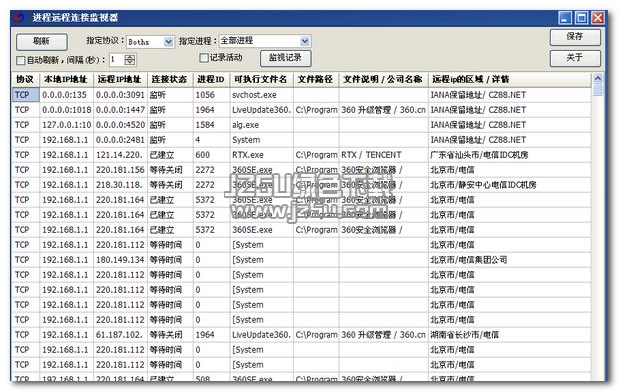Click the scrollbar up arrow
This screenshot has height=392, width=619.
tap(598, 79)
